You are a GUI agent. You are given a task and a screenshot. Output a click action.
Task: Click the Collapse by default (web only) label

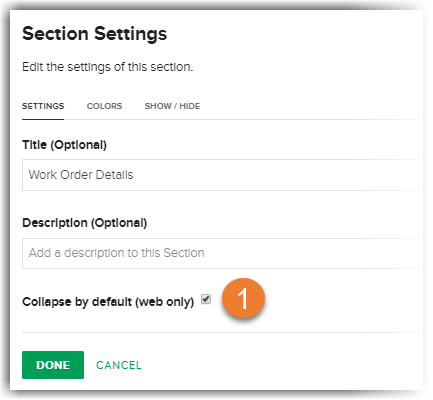108,302
